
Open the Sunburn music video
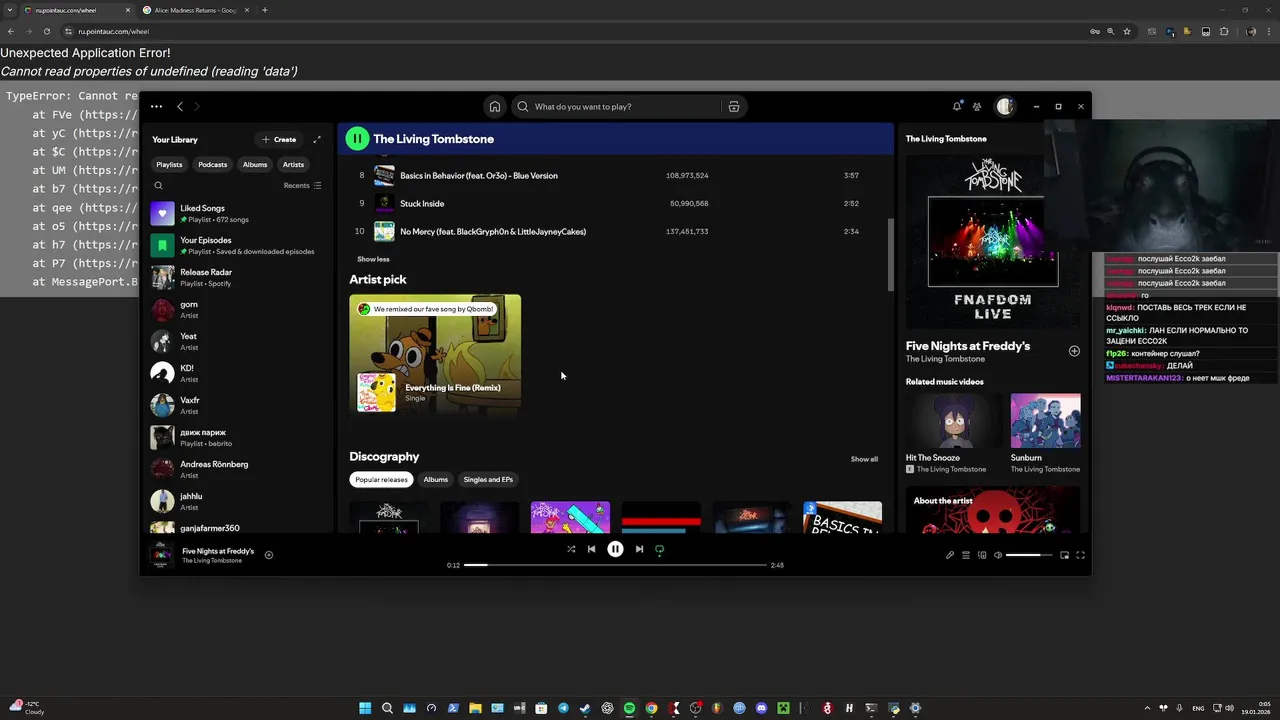(1045, 433)
